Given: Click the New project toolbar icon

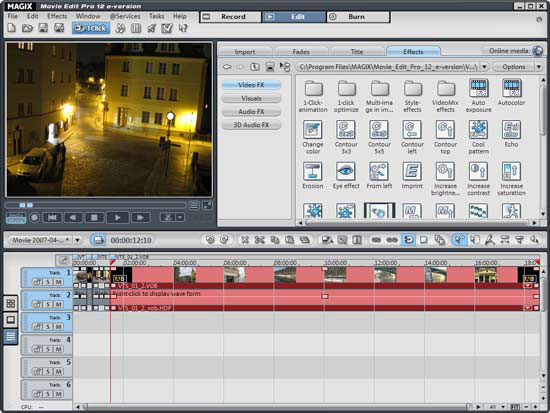Looking at the screenshot, I should tap(12, 28).
